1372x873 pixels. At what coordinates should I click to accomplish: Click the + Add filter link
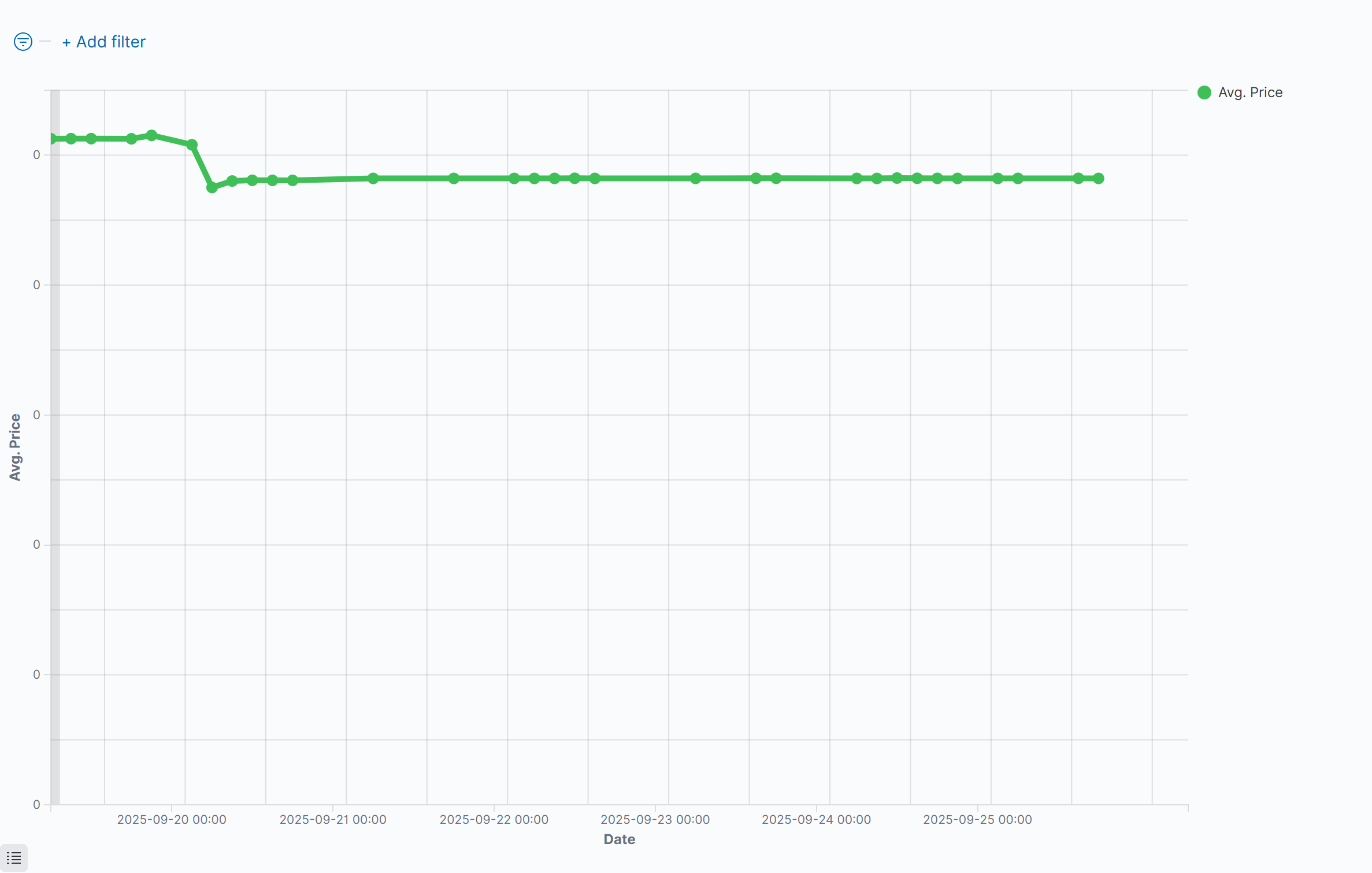click(x=104, y=42)
